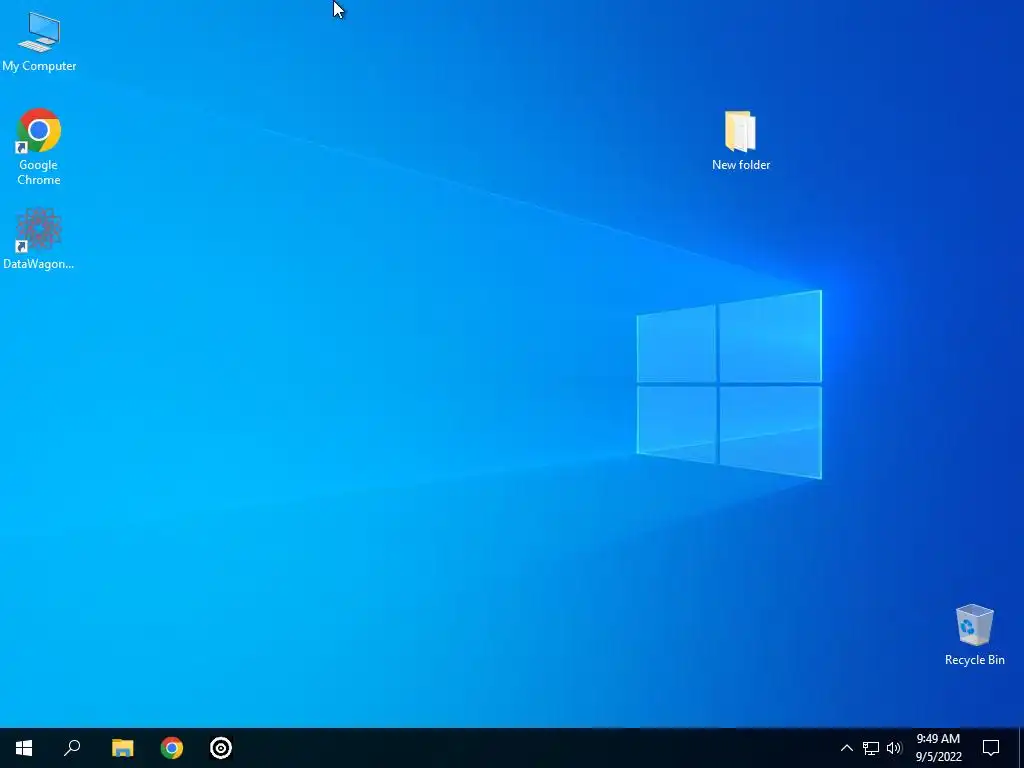Open the network status tray icon
This screenshot has width=1024, height=768.
pos(871,748)
